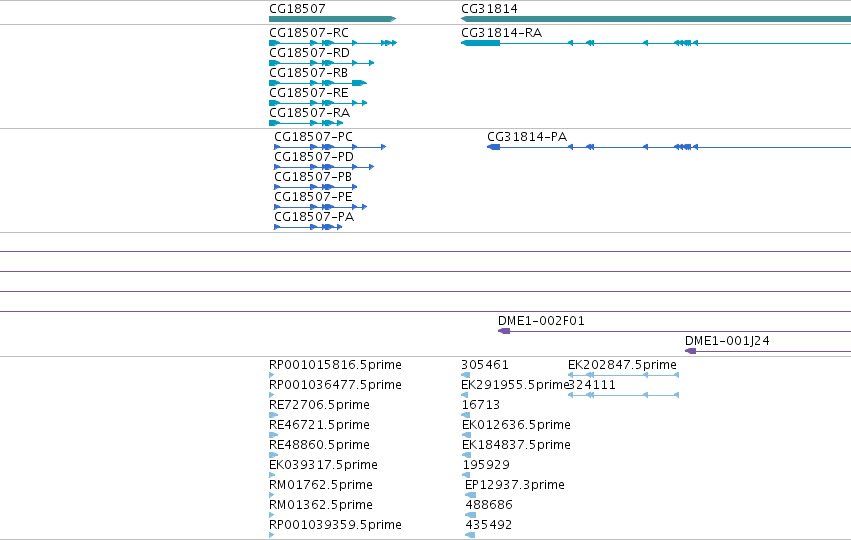Viewport: 851px width, 540px height.
Task: Select EST EK039317.5prime
Action: (x=323, y=465)
